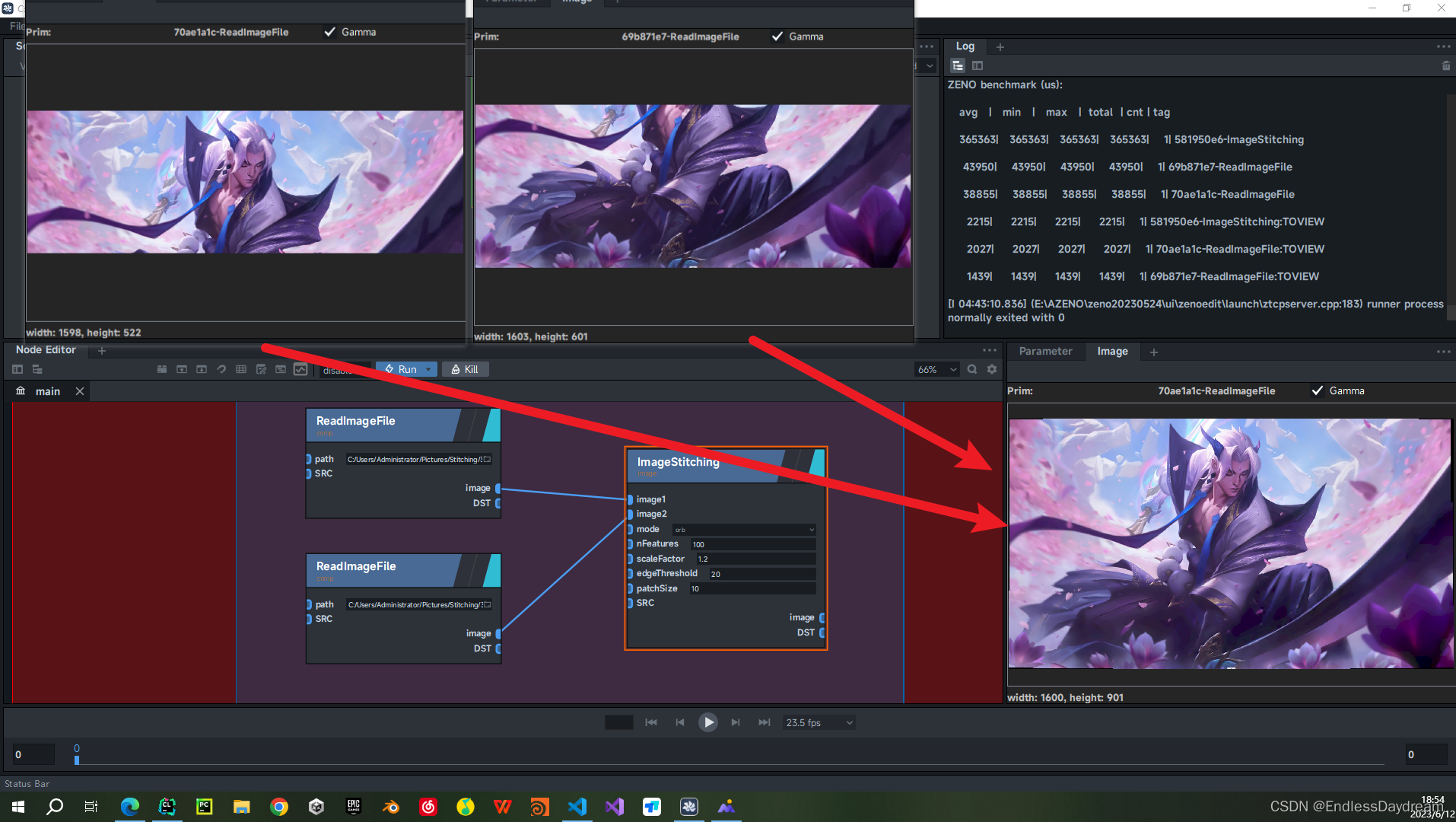Open Google Chrome from the taskbar
This screenshot has height=822, width=1456.
coord(279,807)
